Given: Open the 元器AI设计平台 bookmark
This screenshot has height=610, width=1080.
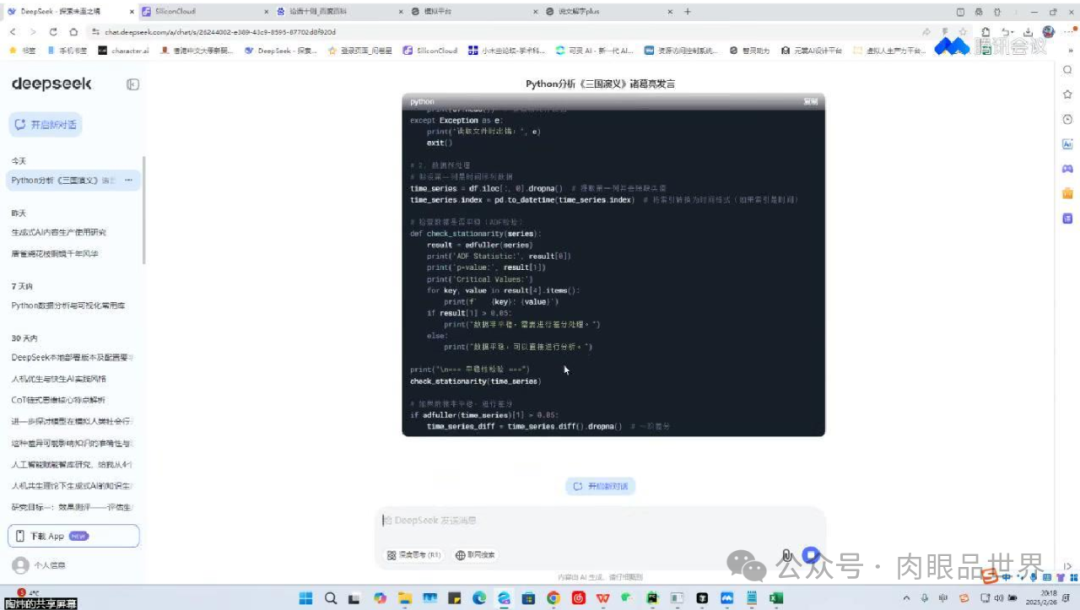Looking at the screenshot, I should tap(811, 50).
